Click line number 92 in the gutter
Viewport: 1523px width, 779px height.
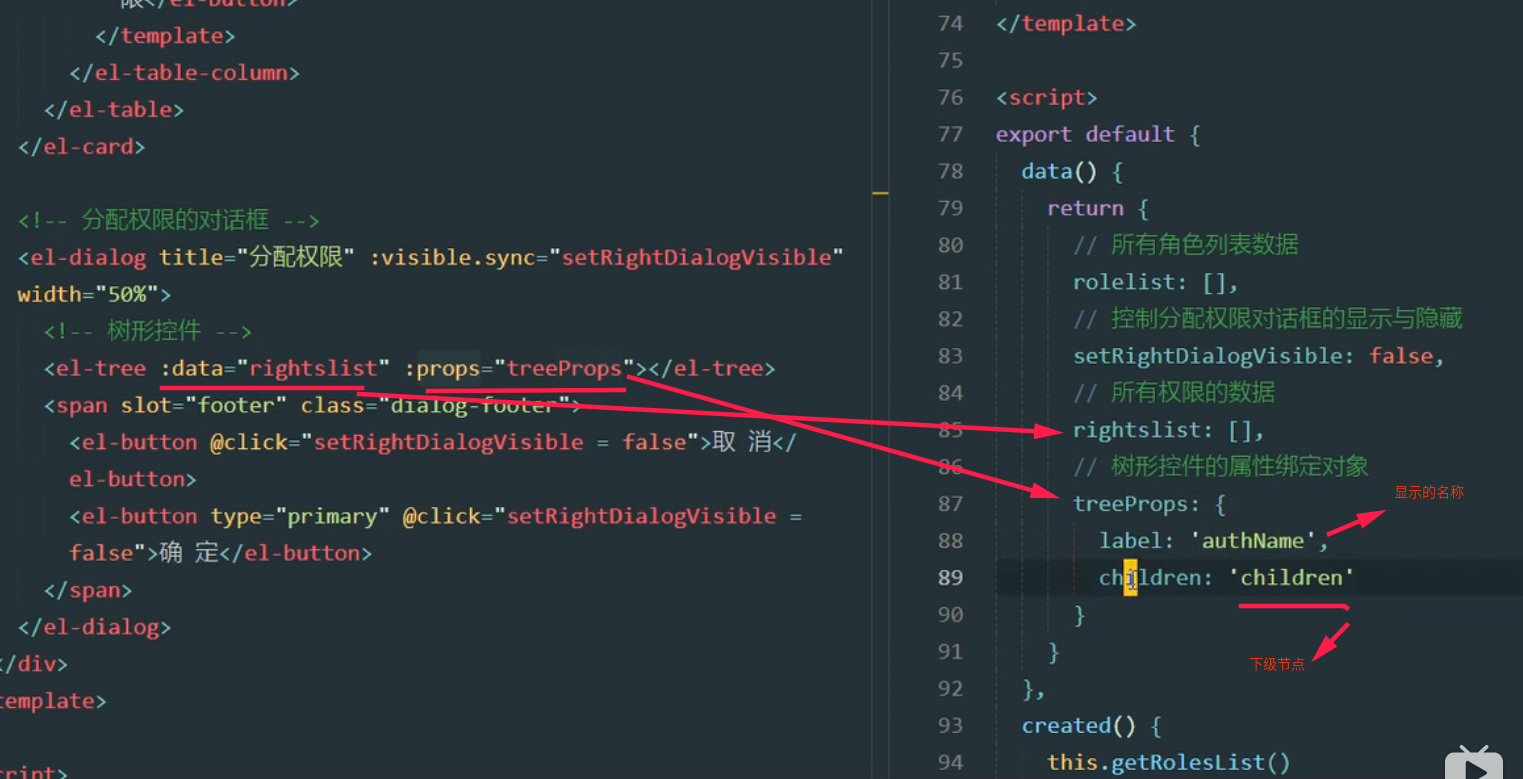tap(950, 689)
